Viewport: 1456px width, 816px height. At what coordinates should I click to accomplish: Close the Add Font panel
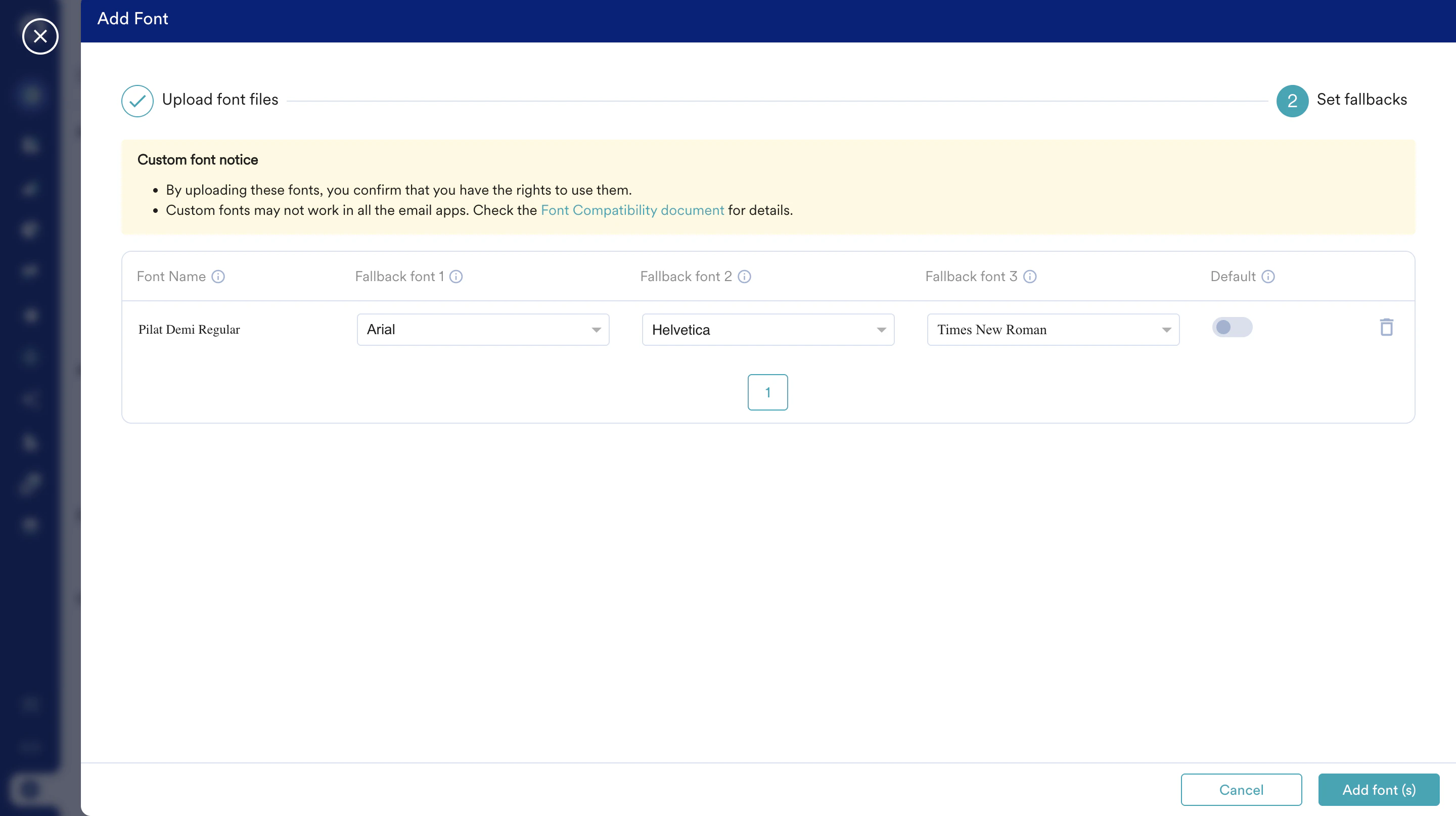tap(40, 37)
